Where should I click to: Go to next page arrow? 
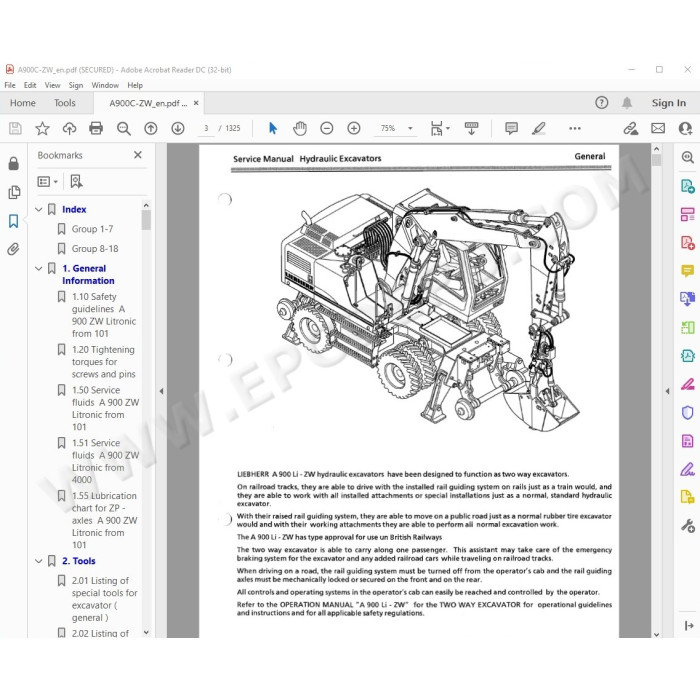178,129
